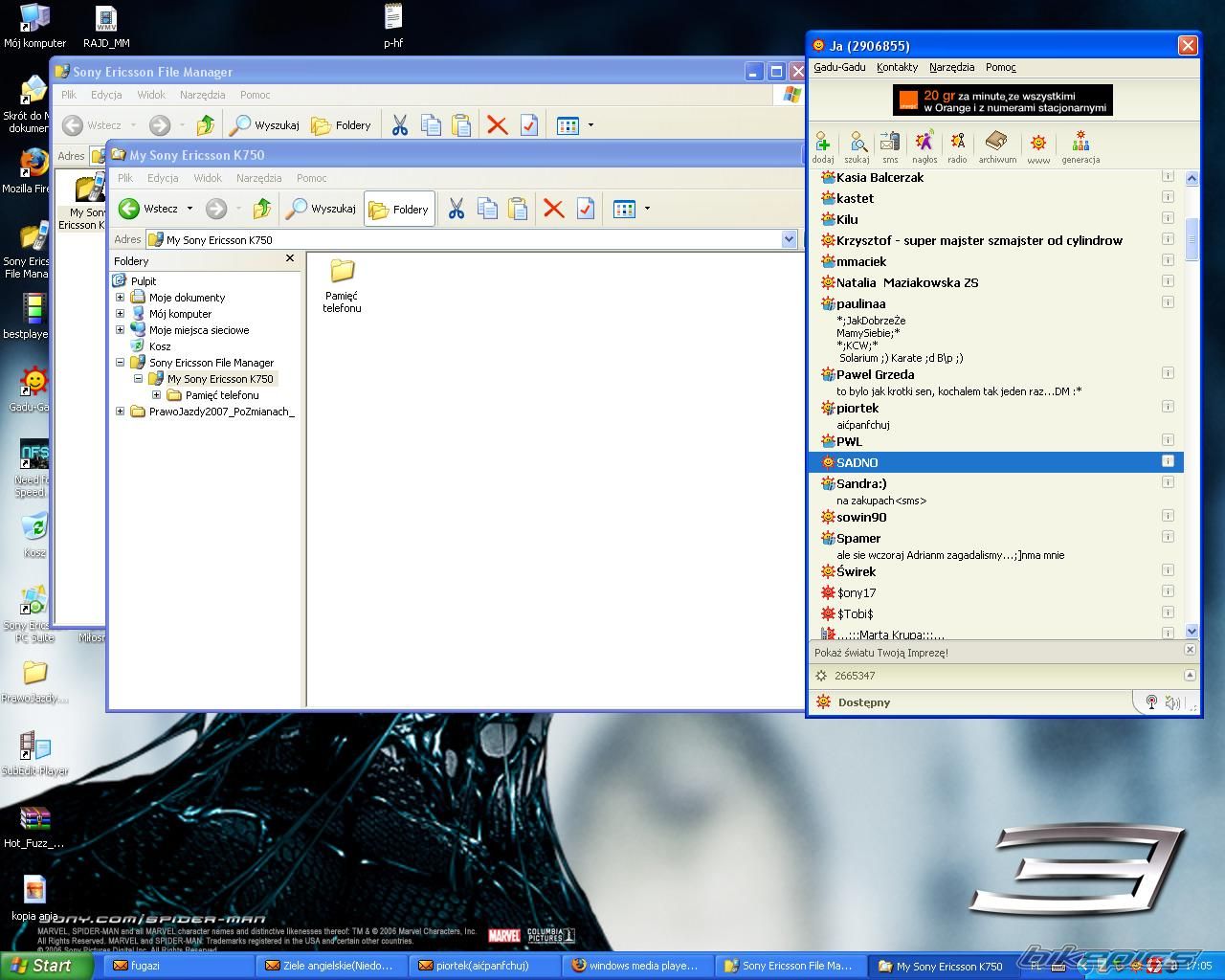Toggle the Foldery pane button
Image resolution: width=1225 pixels, height=980 pixels.
click(x=399, y=209)
